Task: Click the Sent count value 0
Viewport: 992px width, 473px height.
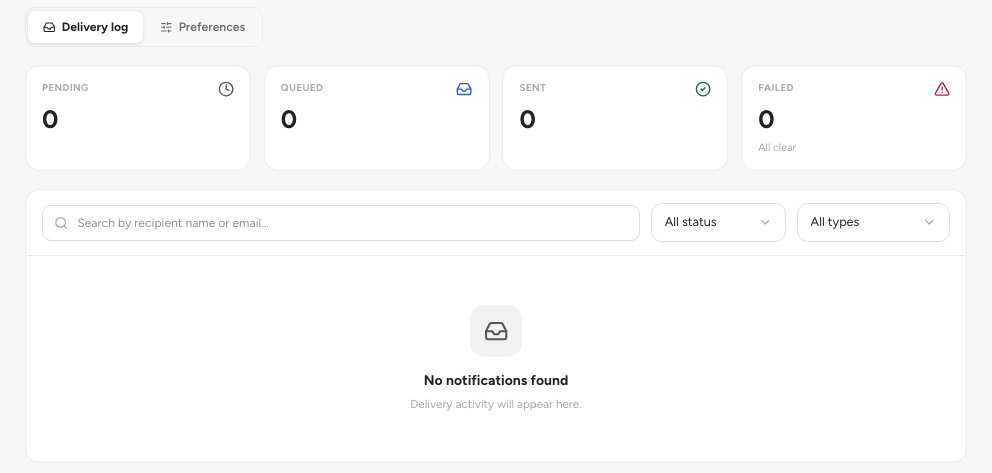Action: [x=527, y=119]
